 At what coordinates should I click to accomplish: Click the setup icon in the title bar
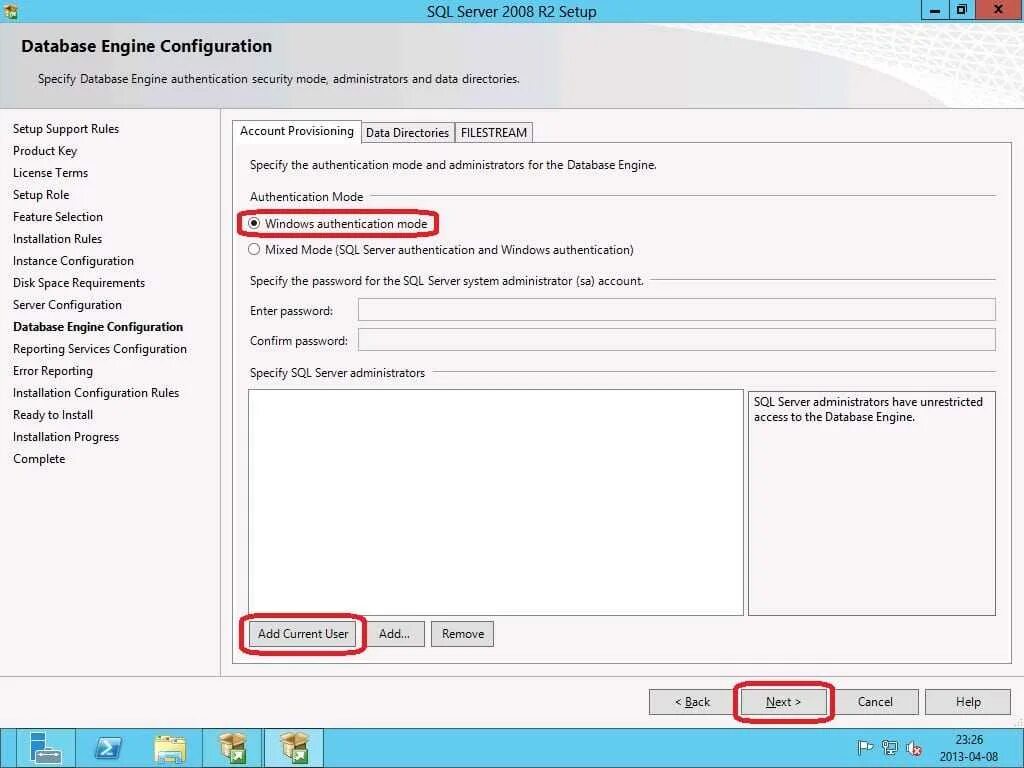pos(10,10)
